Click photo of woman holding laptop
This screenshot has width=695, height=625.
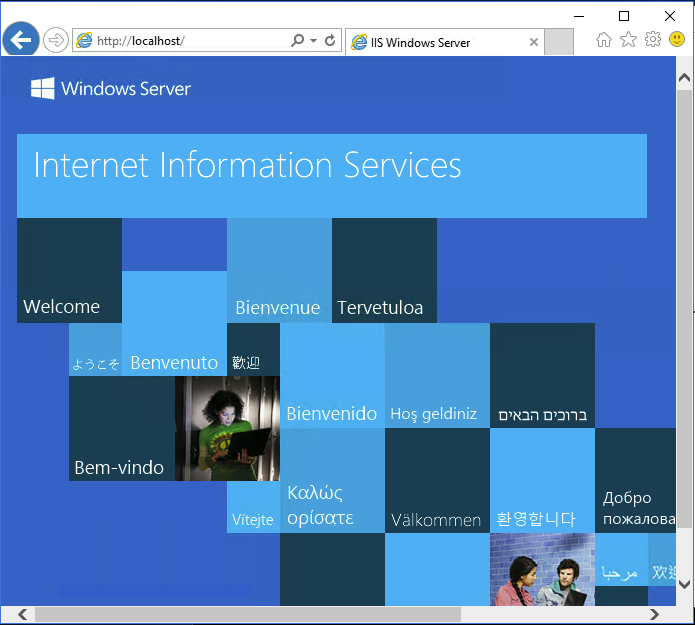[x=227, y=429]
